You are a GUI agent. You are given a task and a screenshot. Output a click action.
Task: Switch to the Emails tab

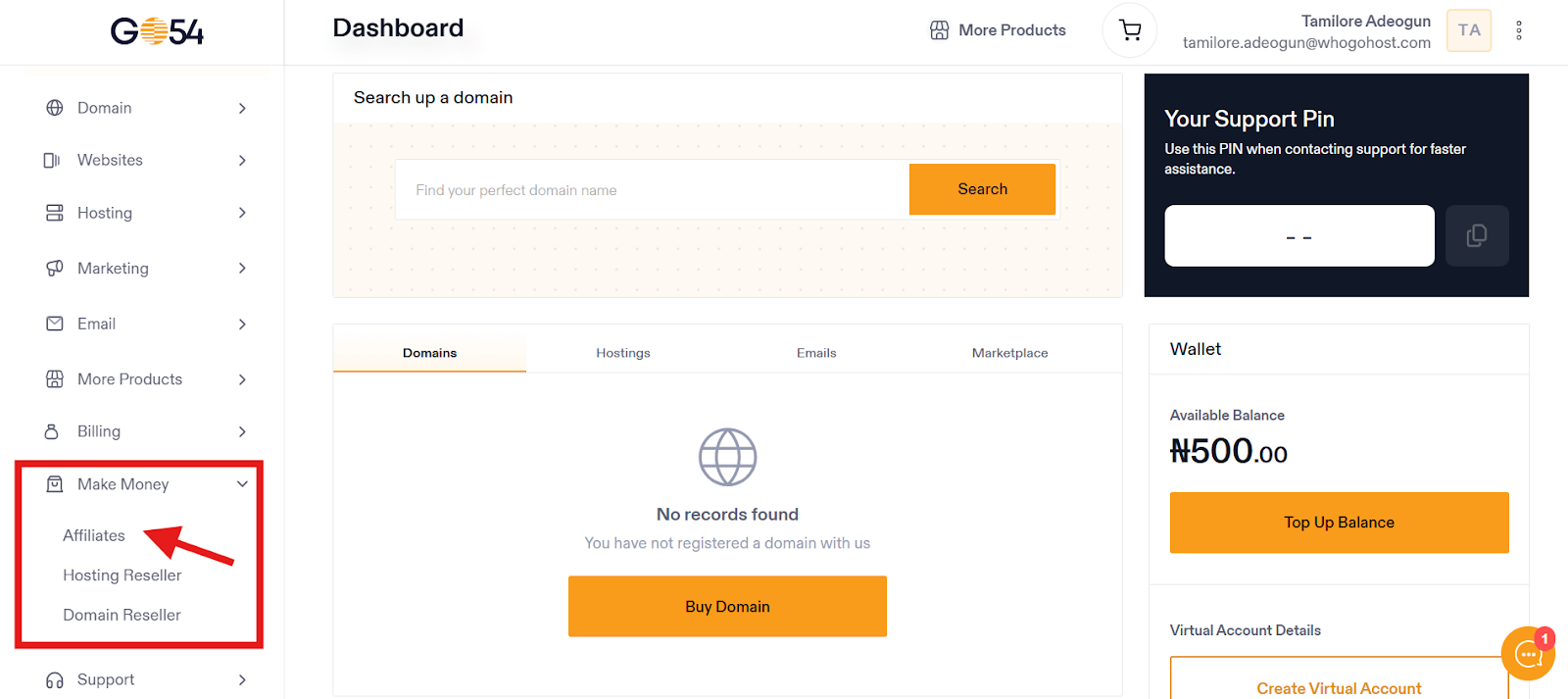coord(816,353)
